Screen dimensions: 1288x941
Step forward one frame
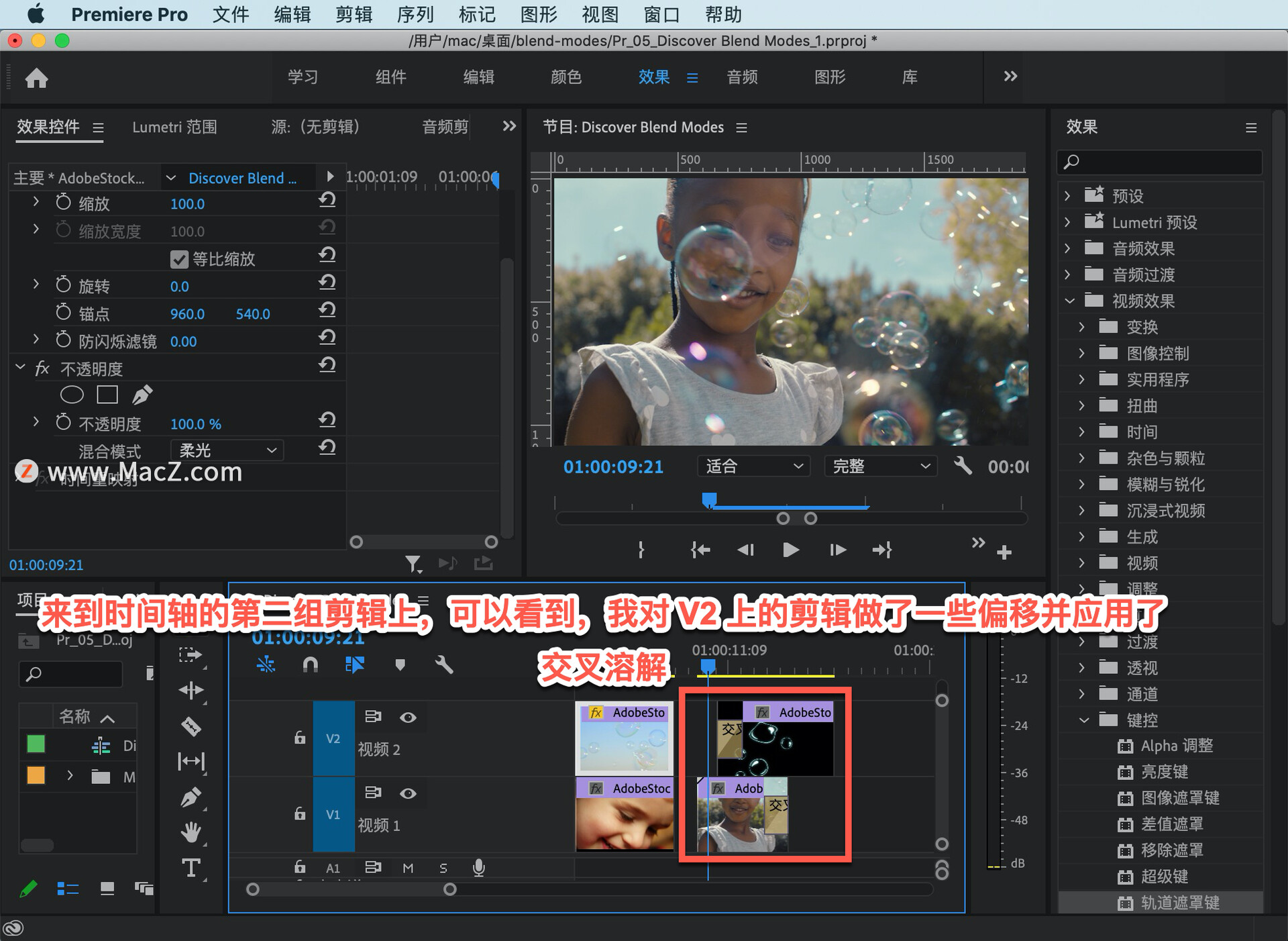[x=837, y=550]
